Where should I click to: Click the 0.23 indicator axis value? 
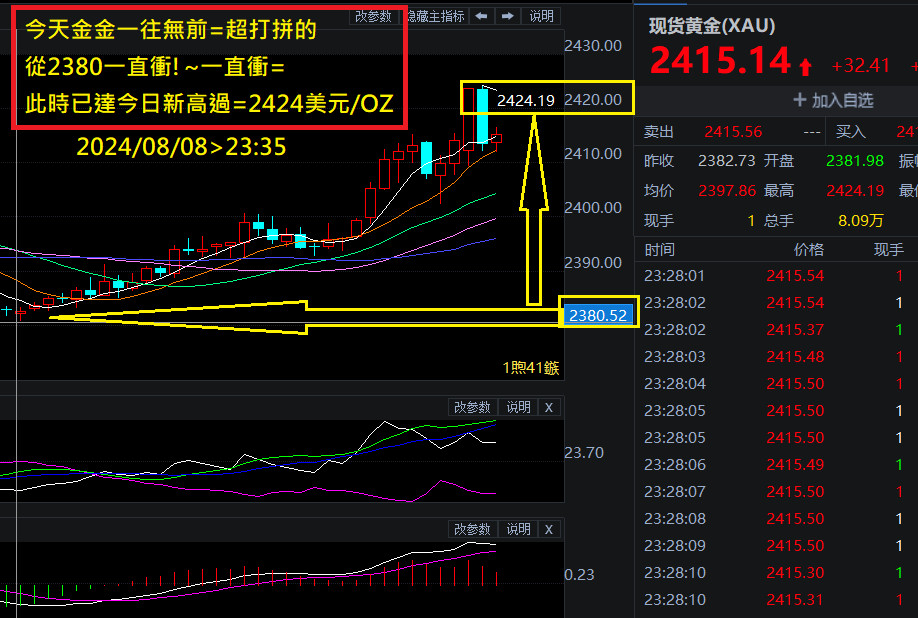click(579, 575)
